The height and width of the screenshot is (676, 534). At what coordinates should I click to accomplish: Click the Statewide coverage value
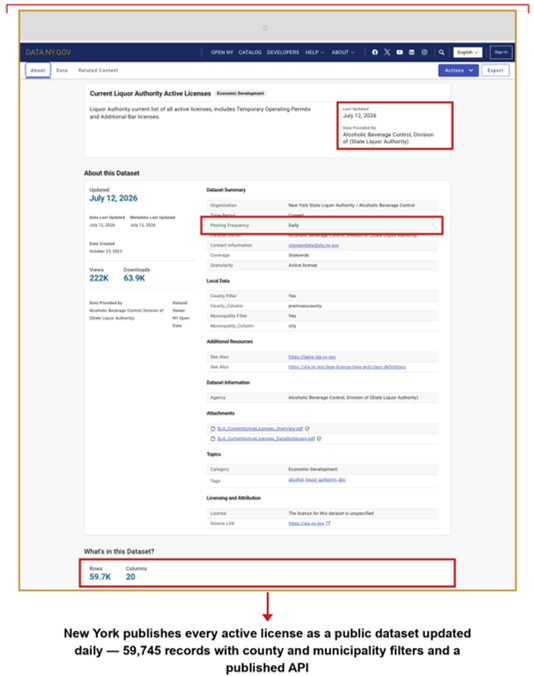point(298,255)
